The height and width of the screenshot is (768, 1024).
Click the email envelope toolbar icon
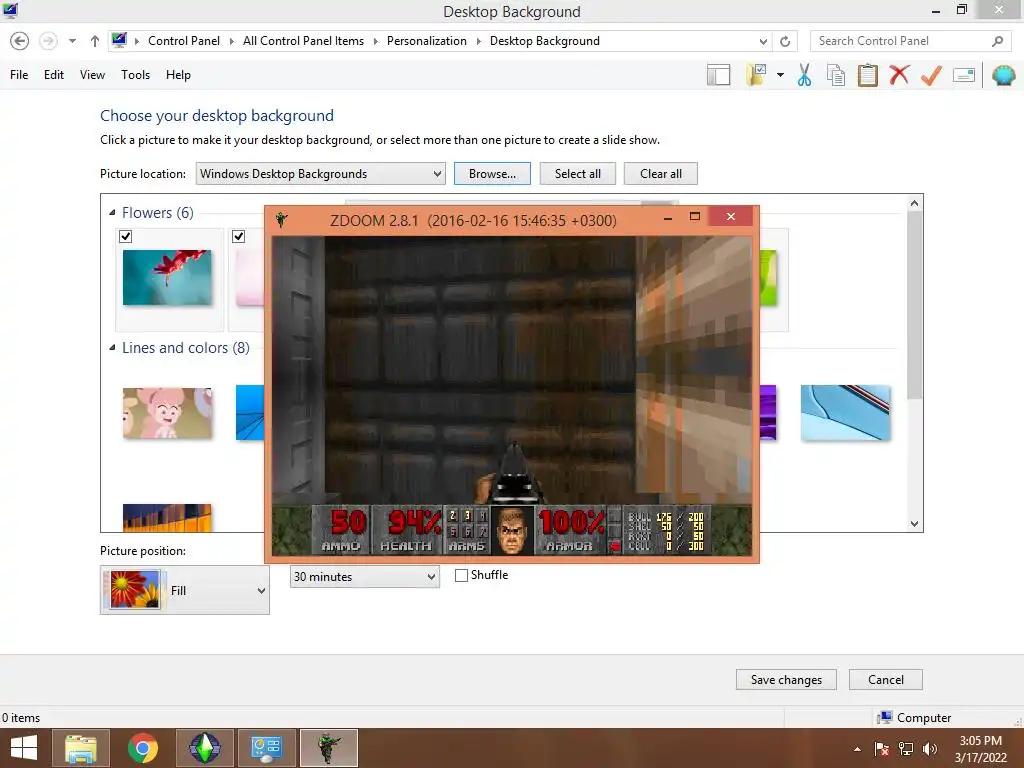click(x=964, y=75)
